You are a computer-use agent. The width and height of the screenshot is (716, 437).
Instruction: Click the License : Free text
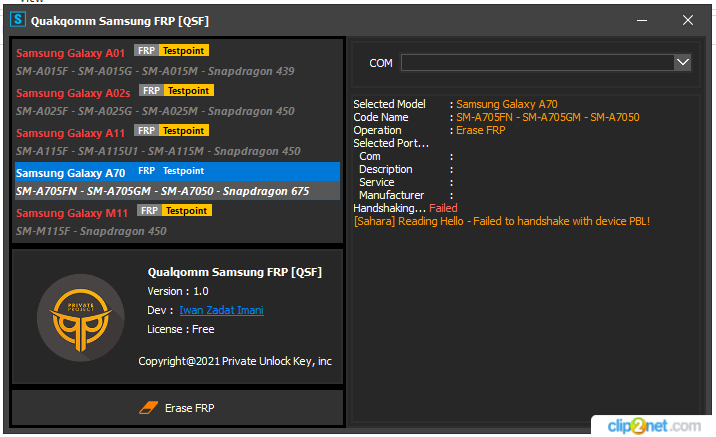(180, 329)
